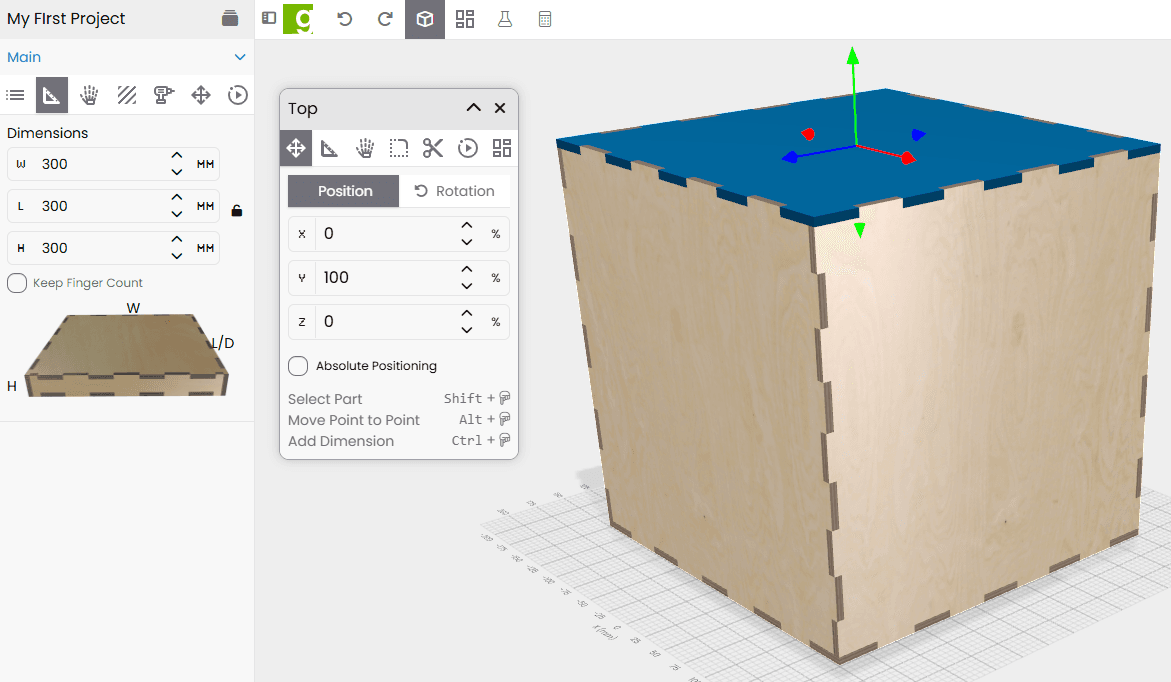Screen dimensions: 1171x682
Task: Select the sidebar hatch pattern tool
Action: (x=127, y=95)
